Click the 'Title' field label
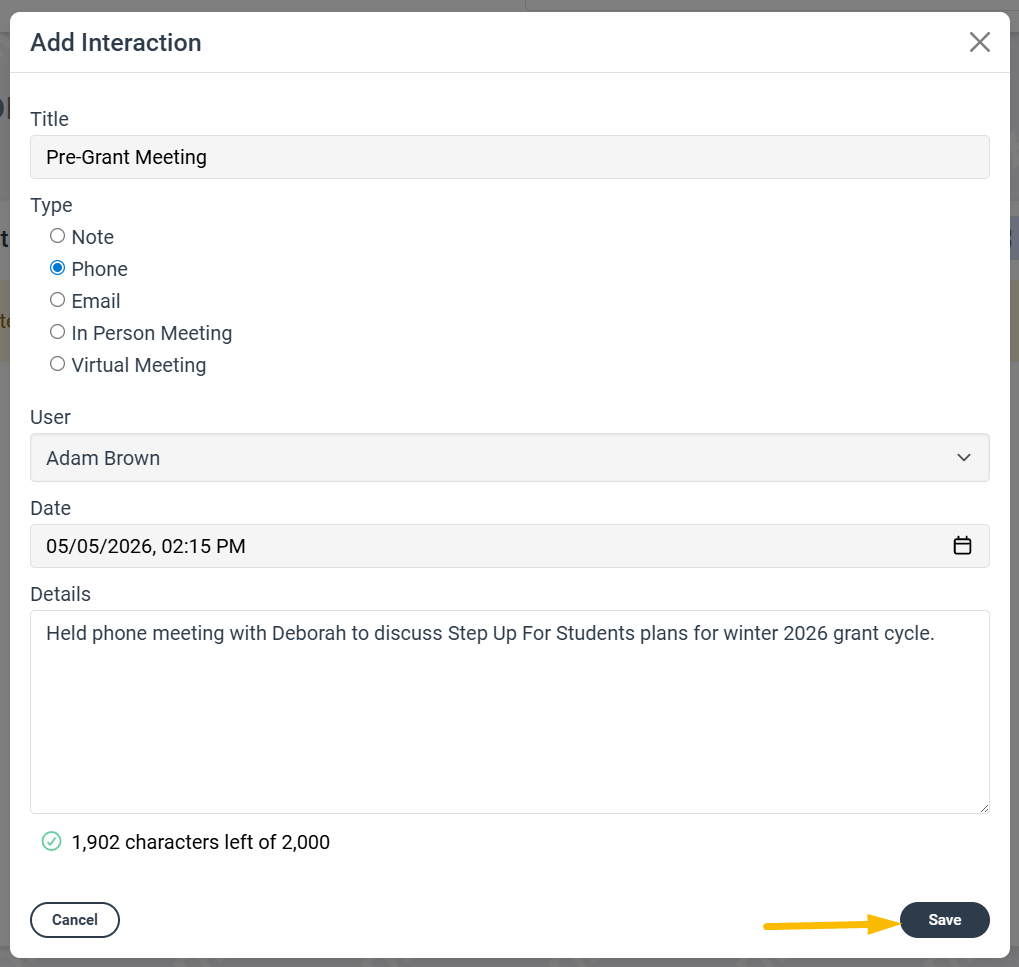Viewport: 1019px width, 967px height. [49, 119]
